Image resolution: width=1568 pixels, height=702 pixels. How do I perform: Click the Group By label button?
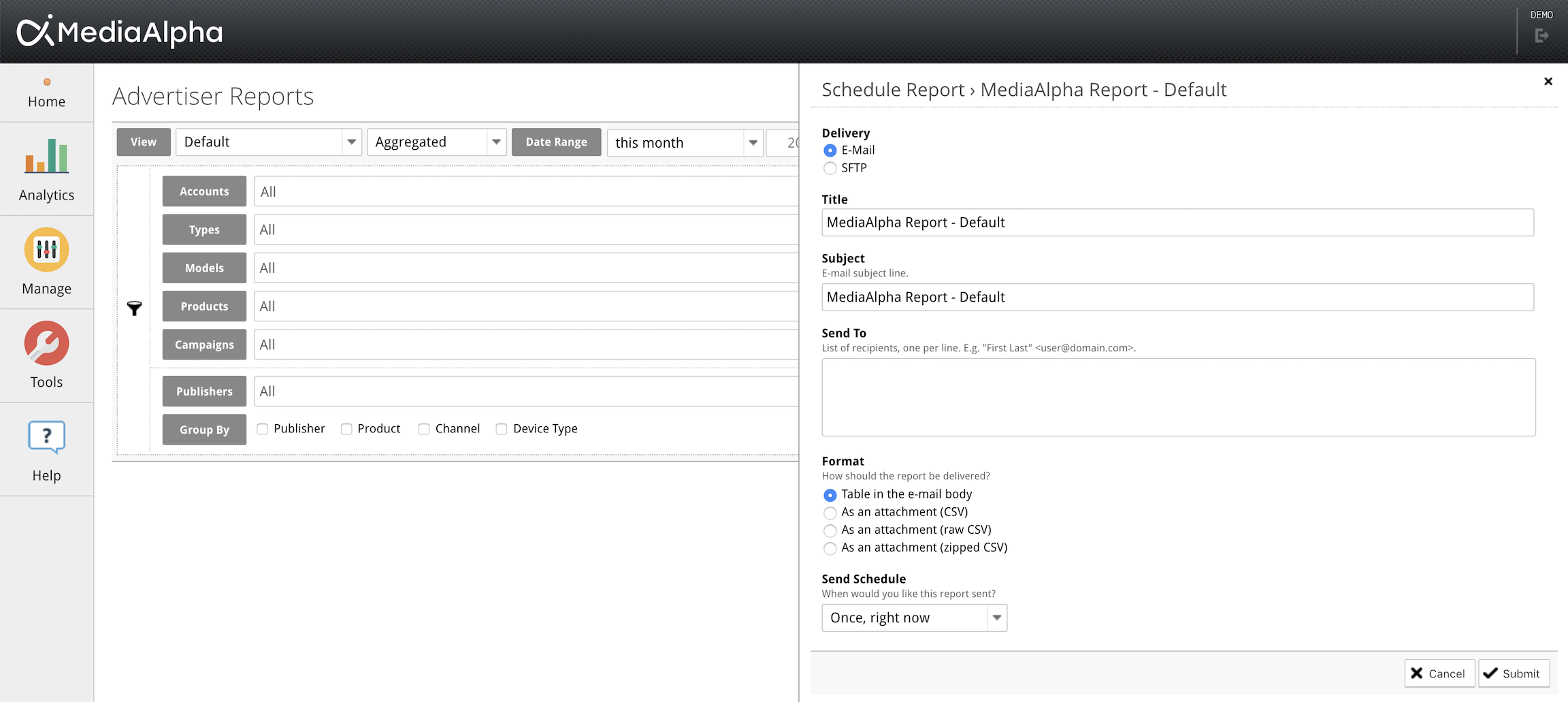point(204,430)
